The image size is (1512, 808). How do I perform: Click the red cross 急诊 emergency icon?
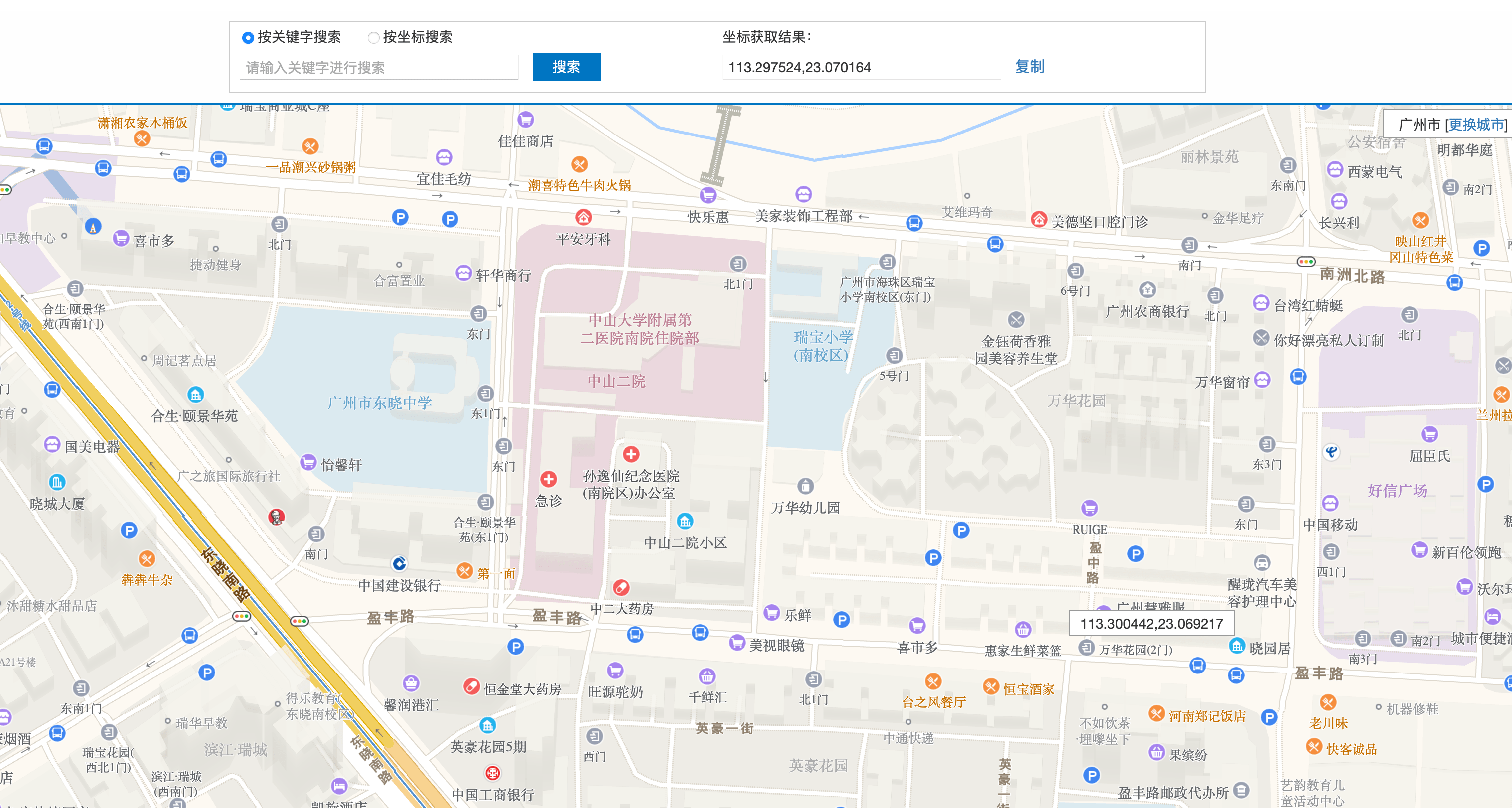tap(548, 479)
